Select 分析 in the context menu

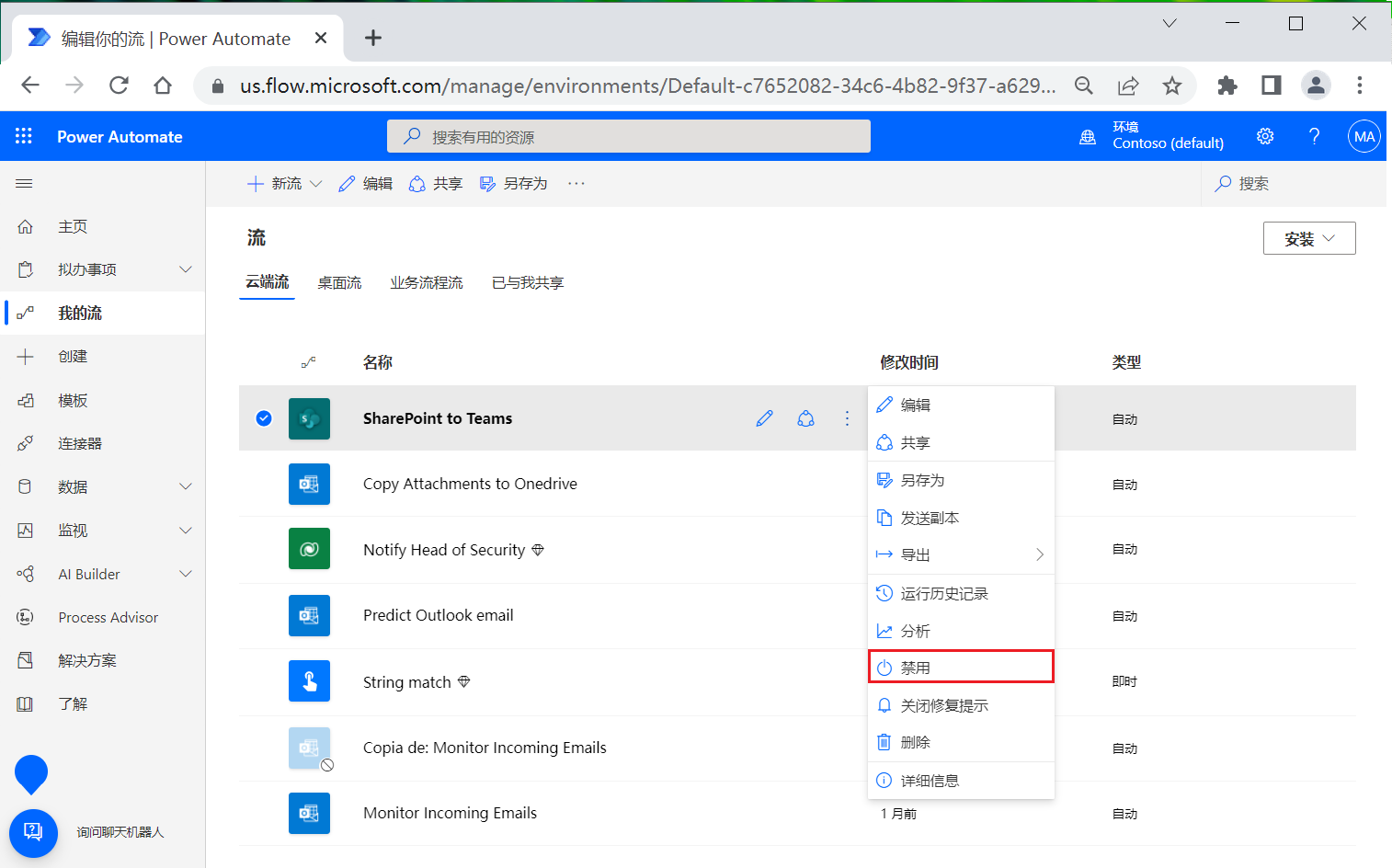(961, 631)
